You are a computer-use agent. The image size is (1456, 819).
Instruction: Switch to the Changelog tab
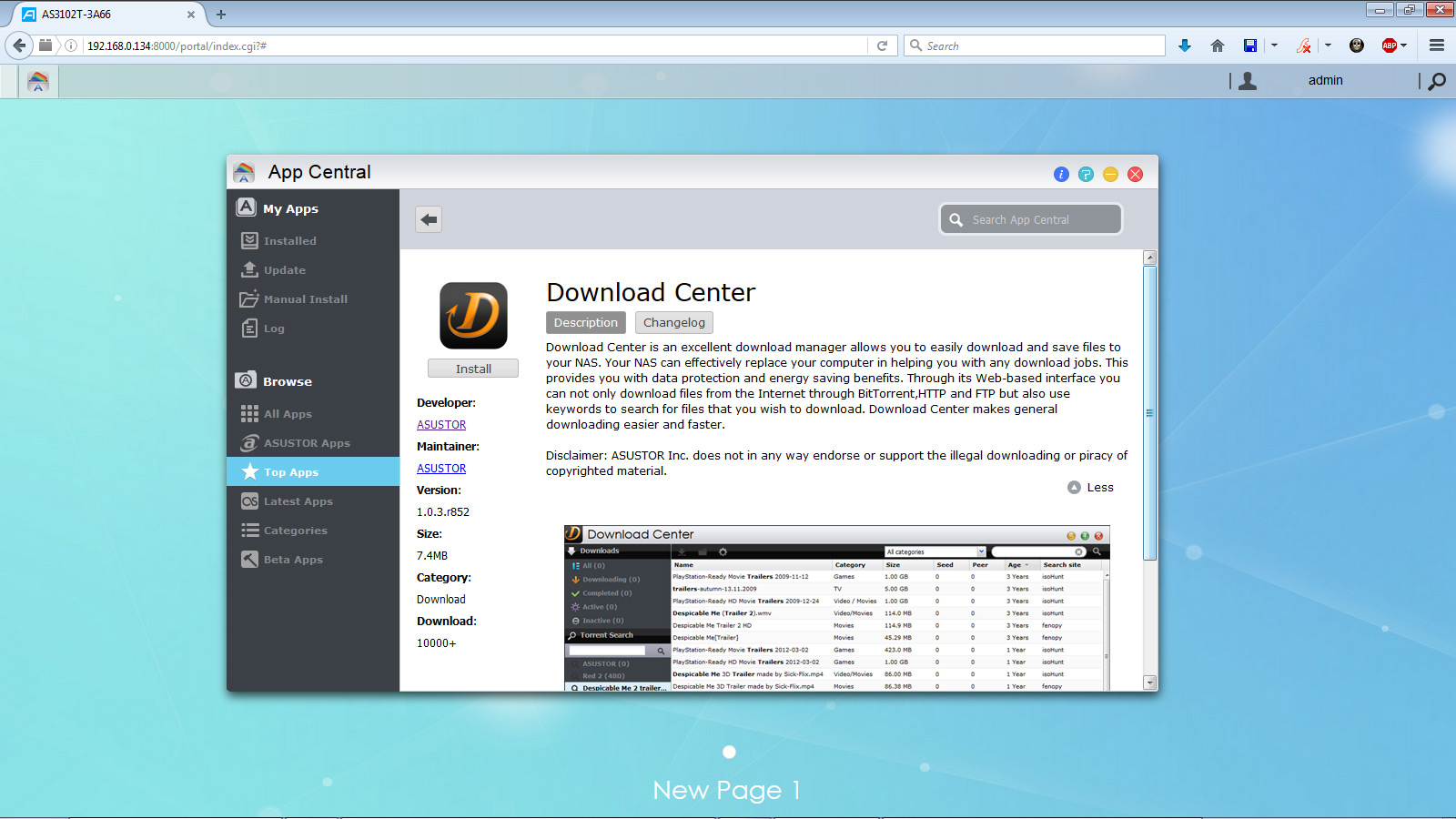tap(674, 323)
